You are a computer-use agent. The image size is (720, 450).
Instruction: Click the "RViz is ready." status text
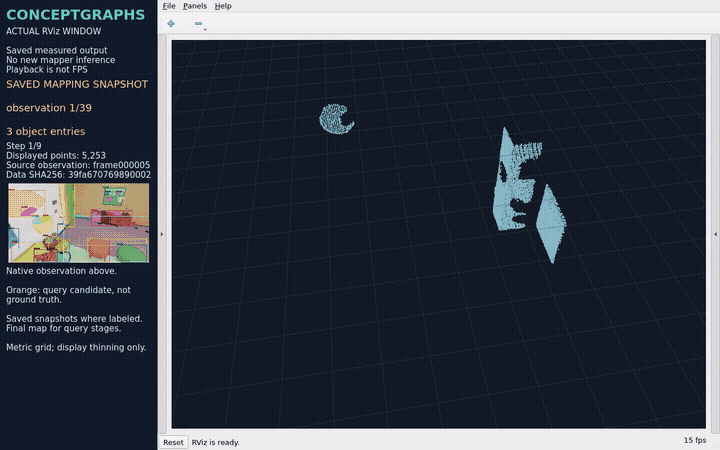215,442
